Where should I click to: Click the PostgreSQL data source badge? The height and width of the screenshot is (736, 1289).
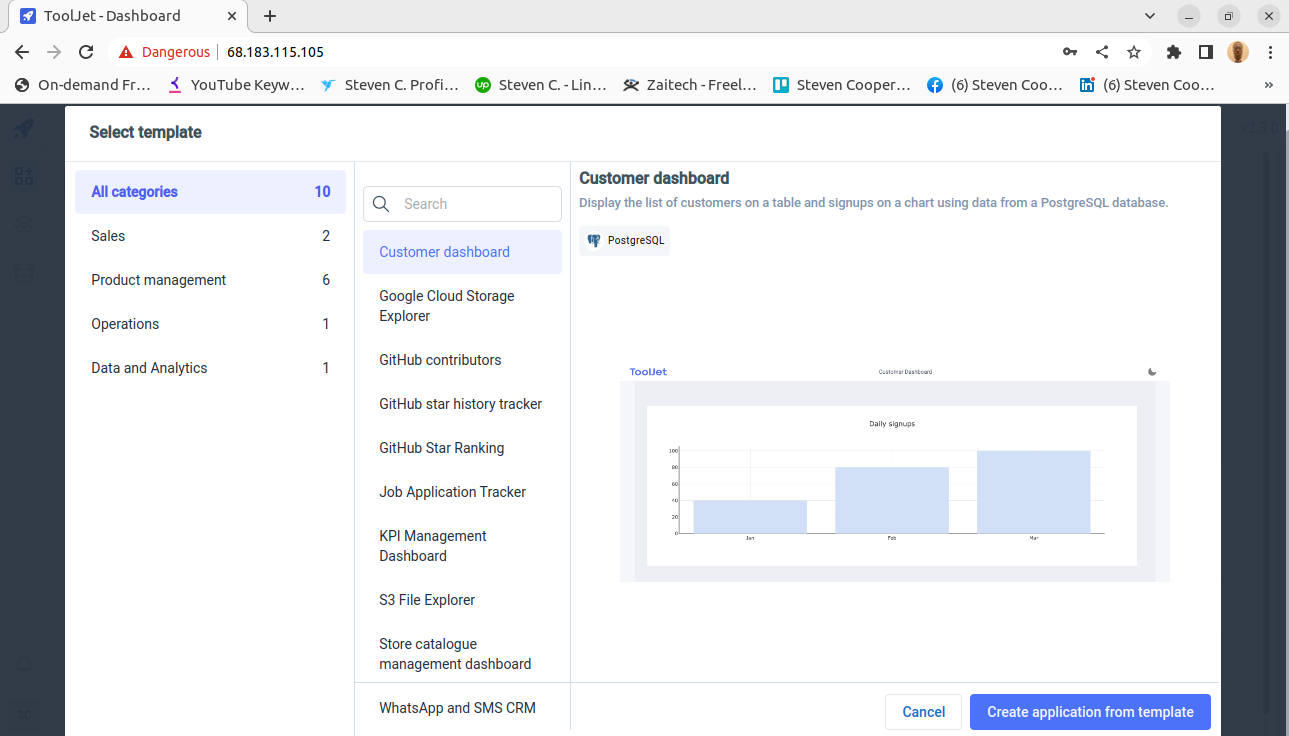coord(625,240)
